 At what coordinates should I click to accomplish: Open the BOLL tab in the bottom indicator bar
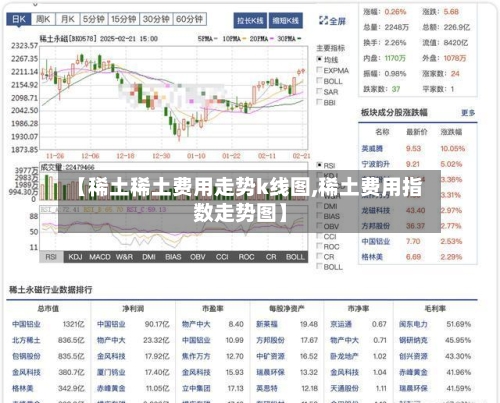coord(295,257)
